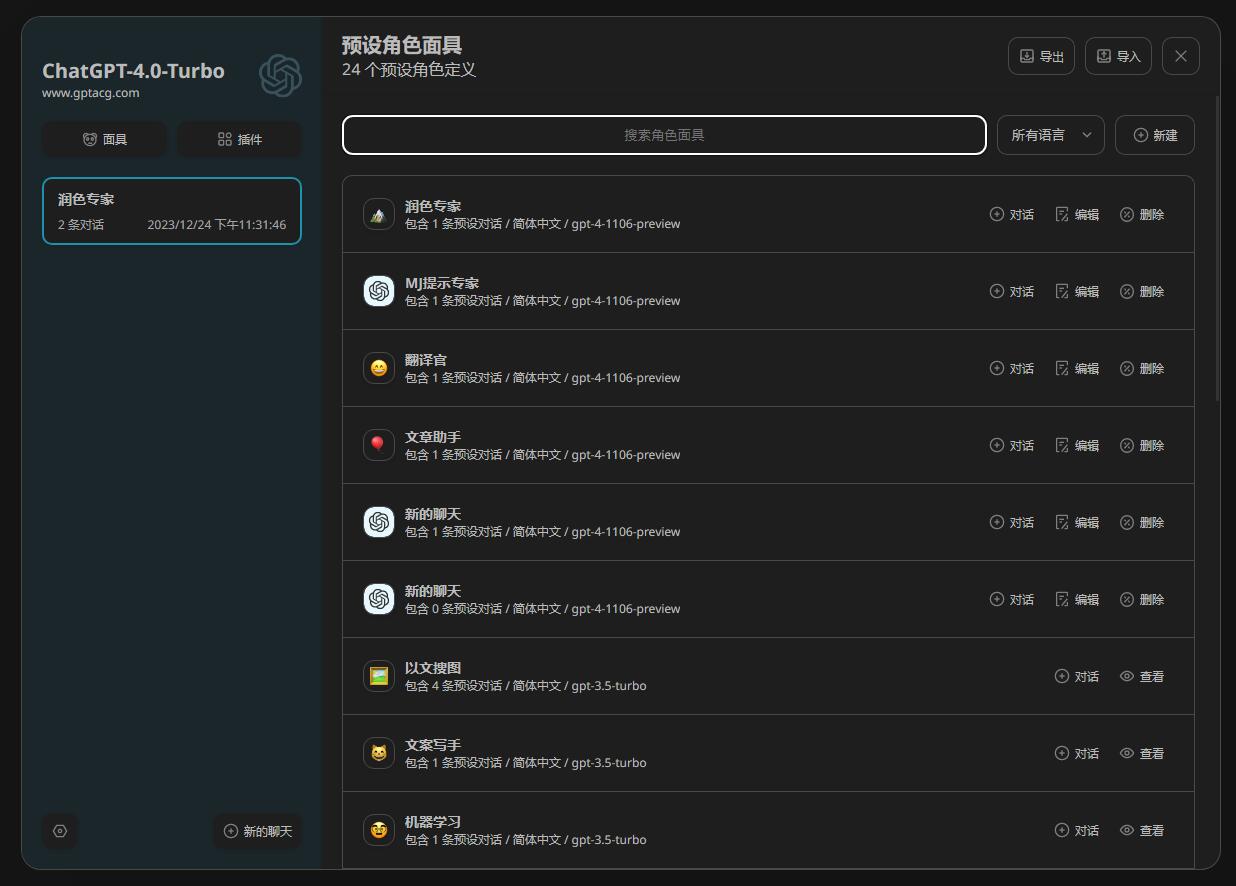Click the 文章助手 balloon avatar icon
Image resolution: width=1236 pixels, height=886 pixels.
pos(379,445)
